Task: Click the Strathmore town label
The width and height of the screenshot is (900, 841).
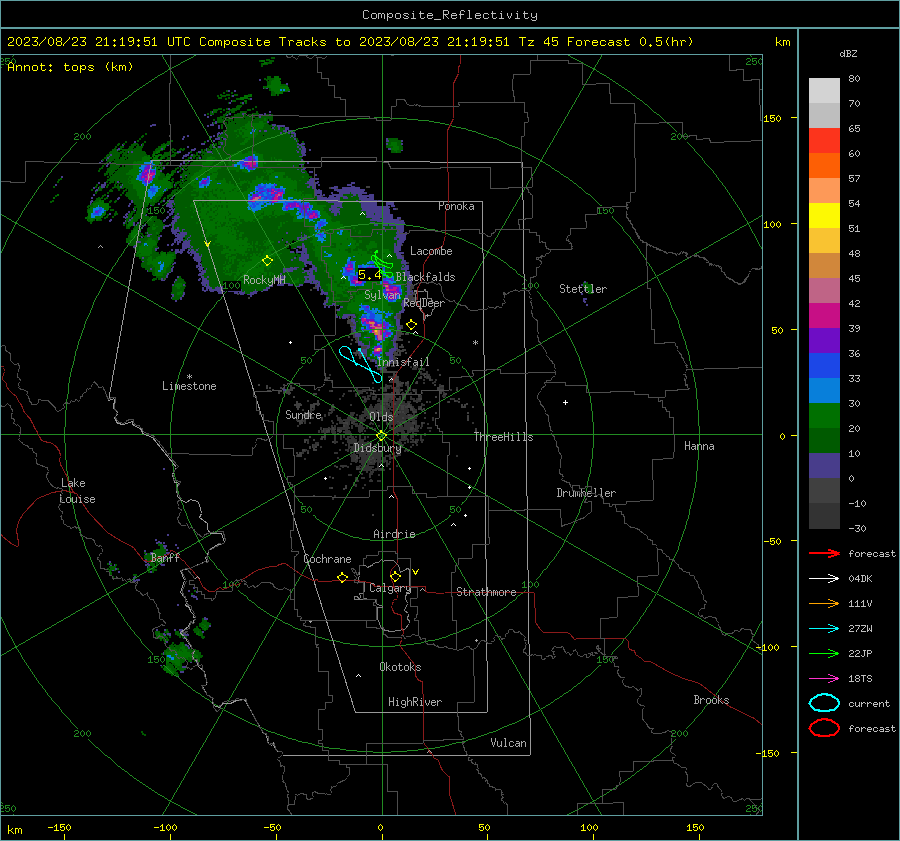Action: [x=487, y=592]
